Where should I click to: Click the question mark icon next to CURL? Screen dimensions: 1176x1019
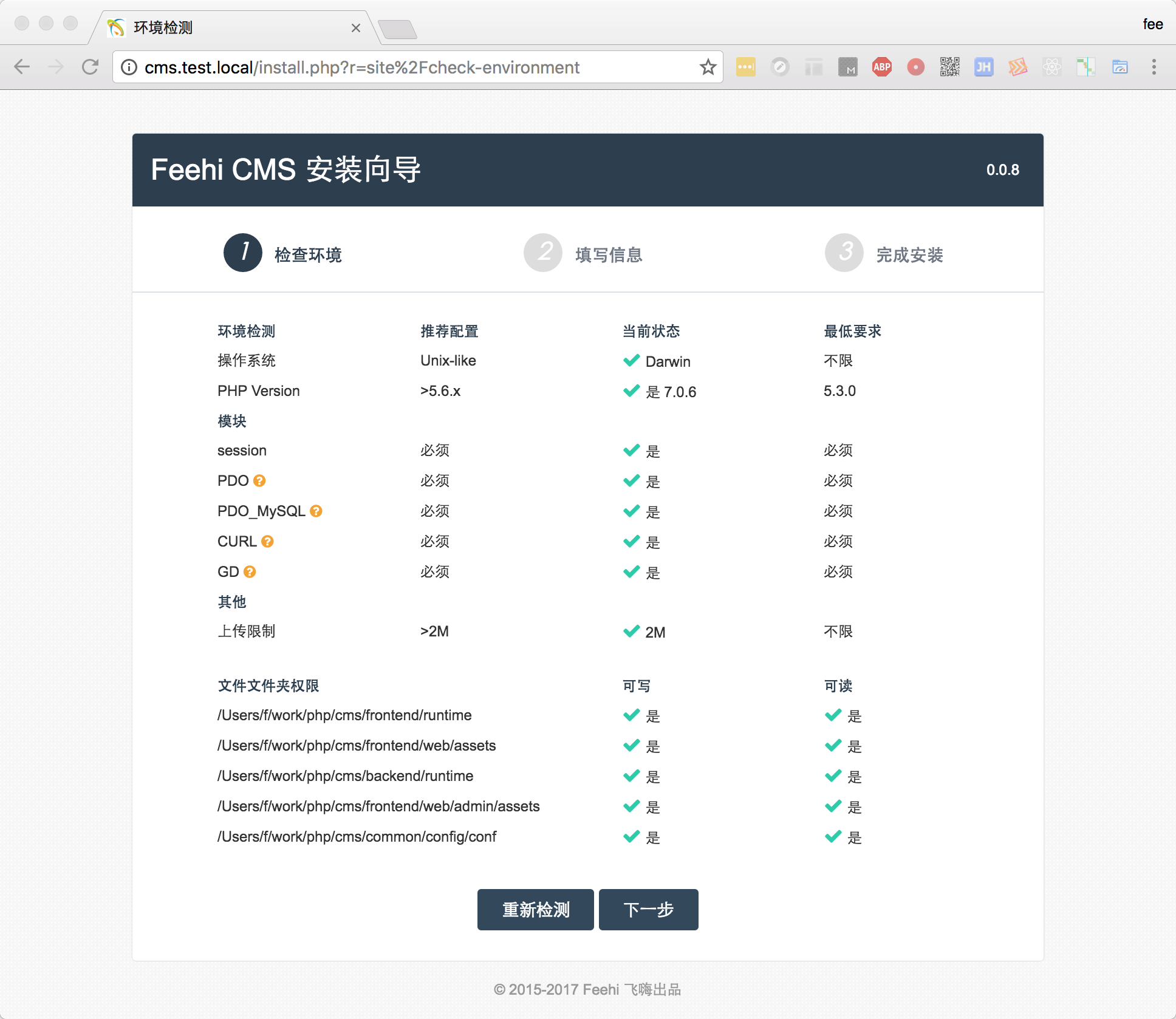tap(267, 542)
